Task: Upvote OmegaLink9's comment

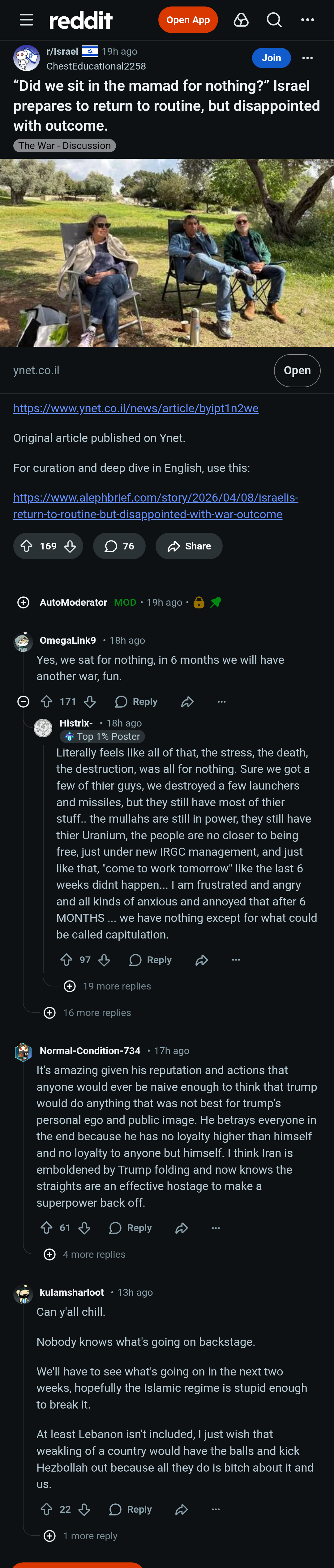Action: pos(46,702)
